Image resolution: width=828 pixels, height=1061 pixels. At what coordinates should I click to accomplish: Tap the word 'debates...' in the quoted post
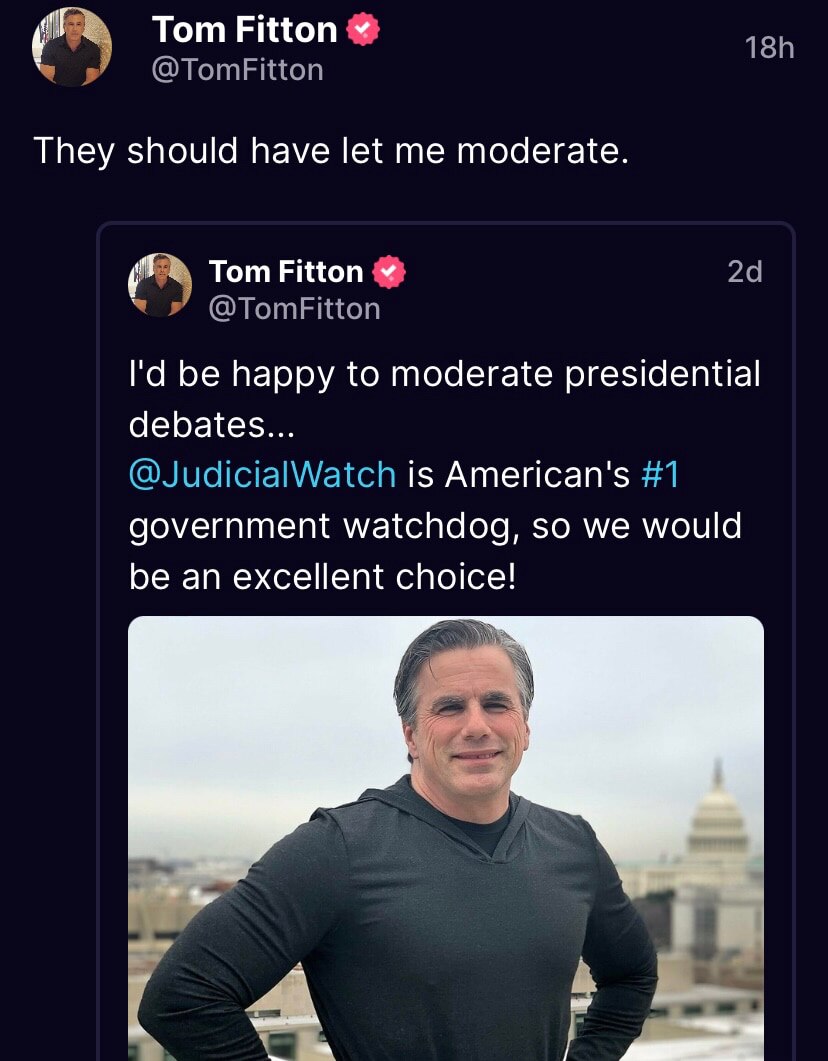point(212,424)
